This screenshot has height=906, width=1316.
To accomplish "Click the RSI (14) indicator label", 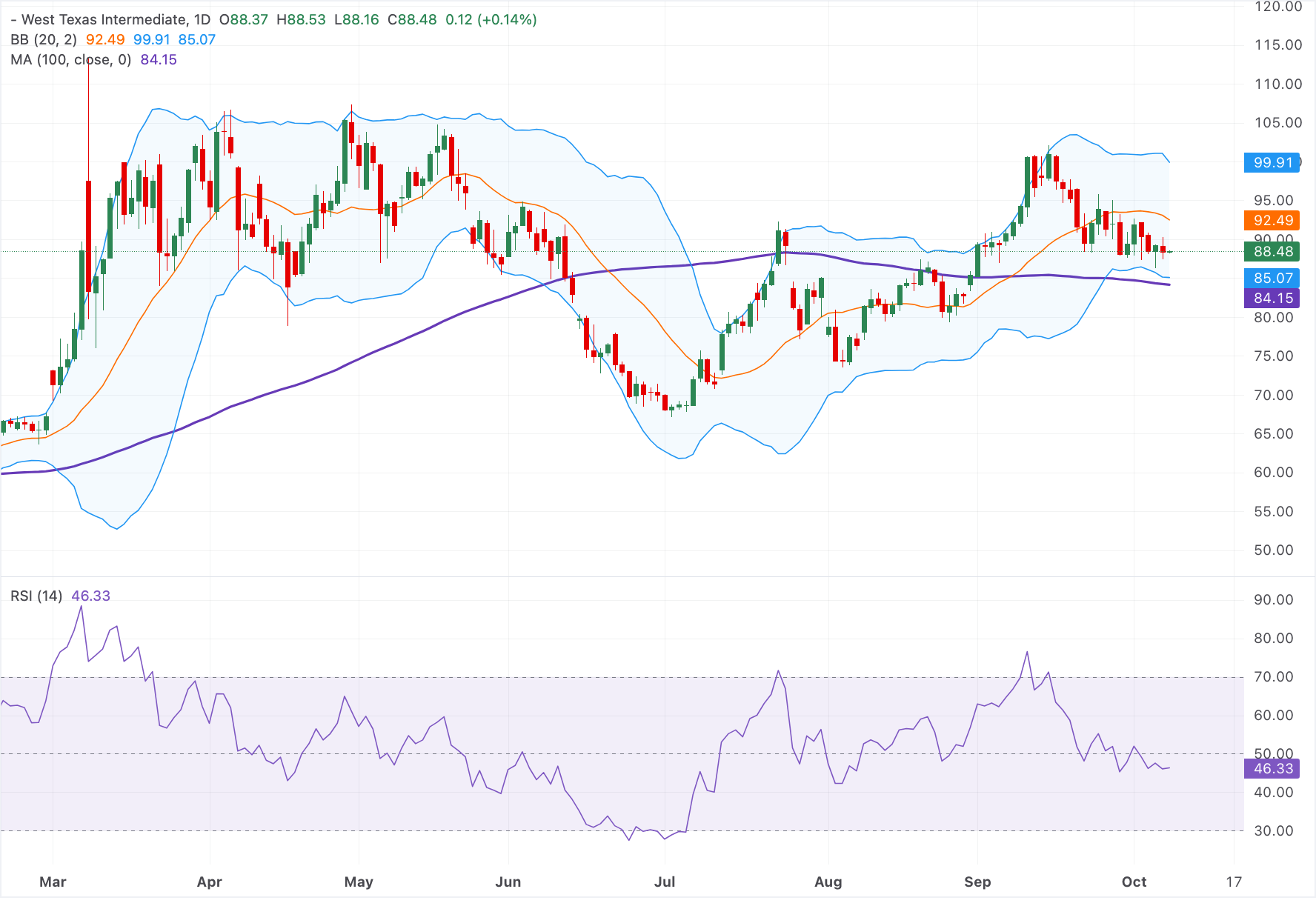I will [36, 596].
